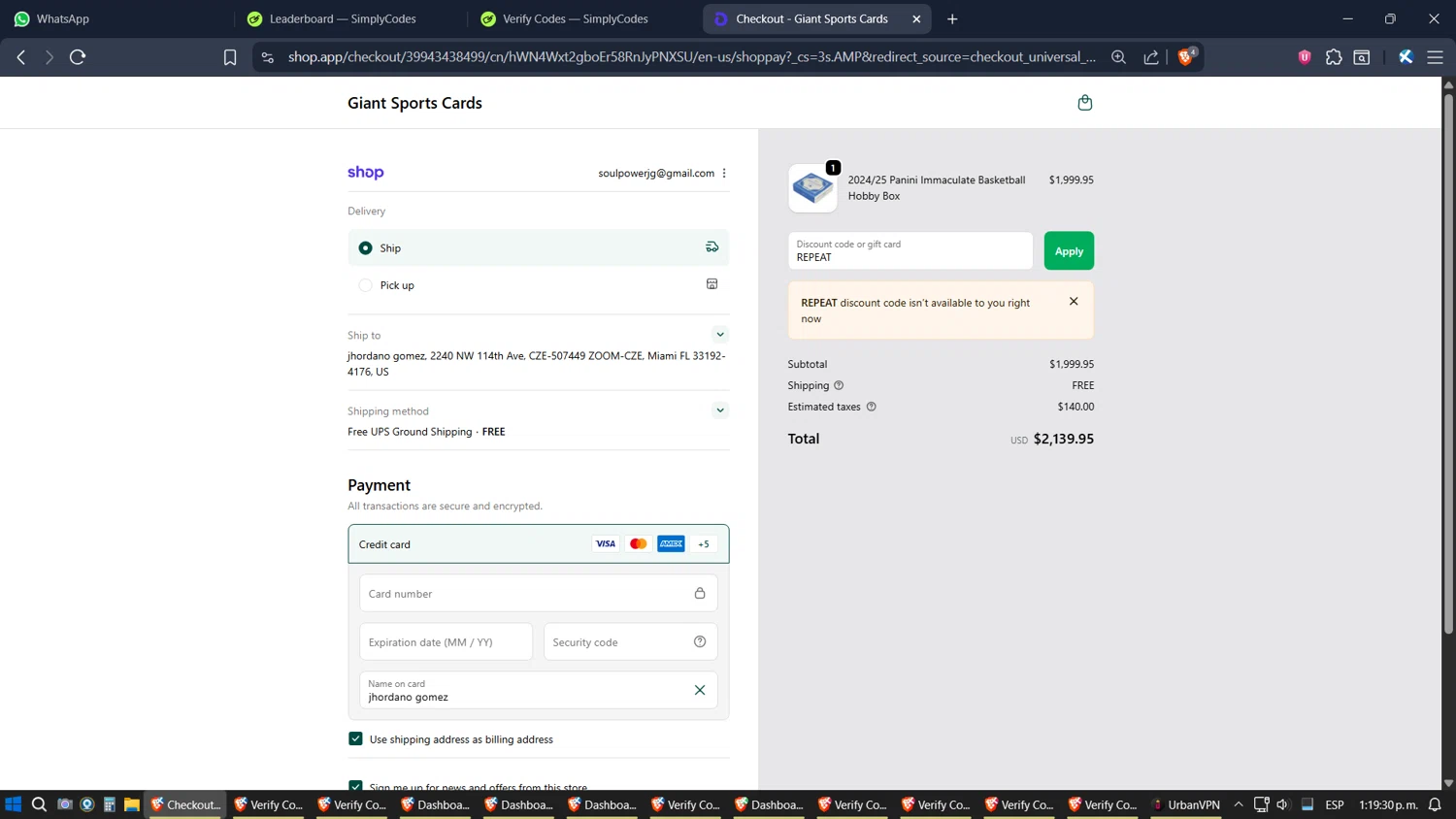Focus the Expiration date field

446,641
